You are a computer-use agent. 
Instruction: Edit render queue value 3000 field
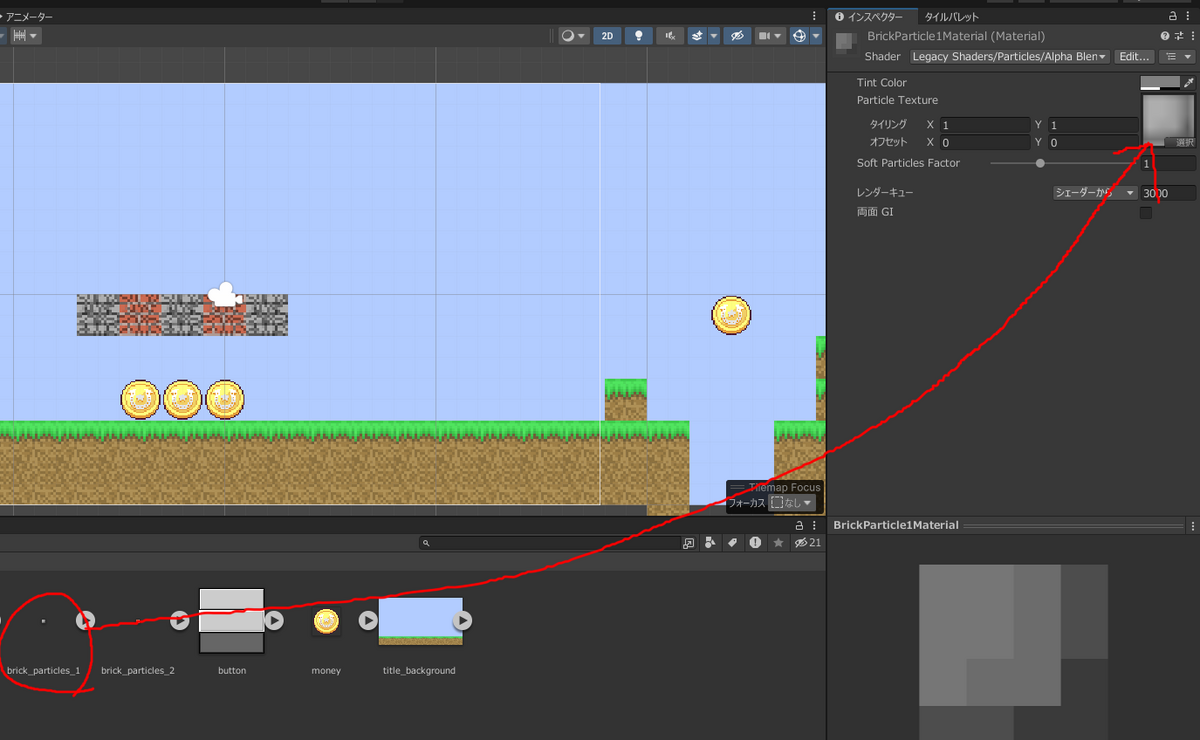pos(1168,192)
